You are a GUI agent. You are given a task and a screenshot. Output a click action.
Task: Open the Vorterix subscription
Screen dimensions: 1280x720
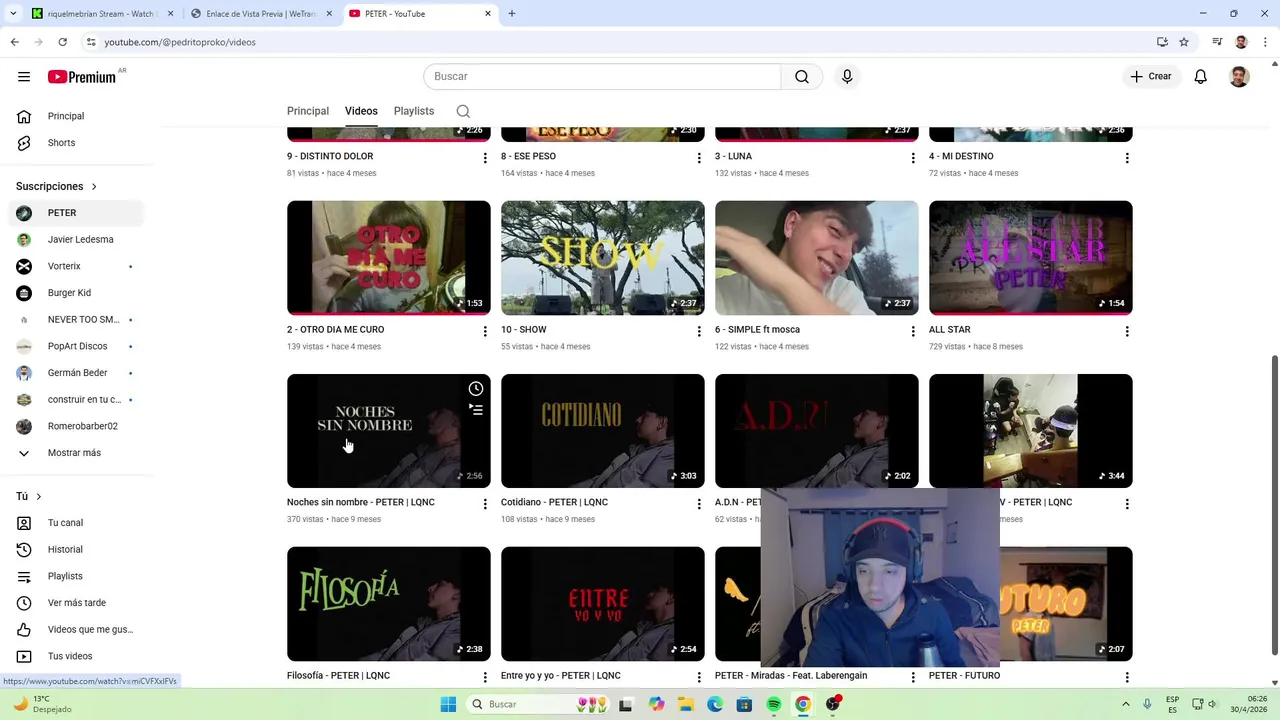point(74,266)
